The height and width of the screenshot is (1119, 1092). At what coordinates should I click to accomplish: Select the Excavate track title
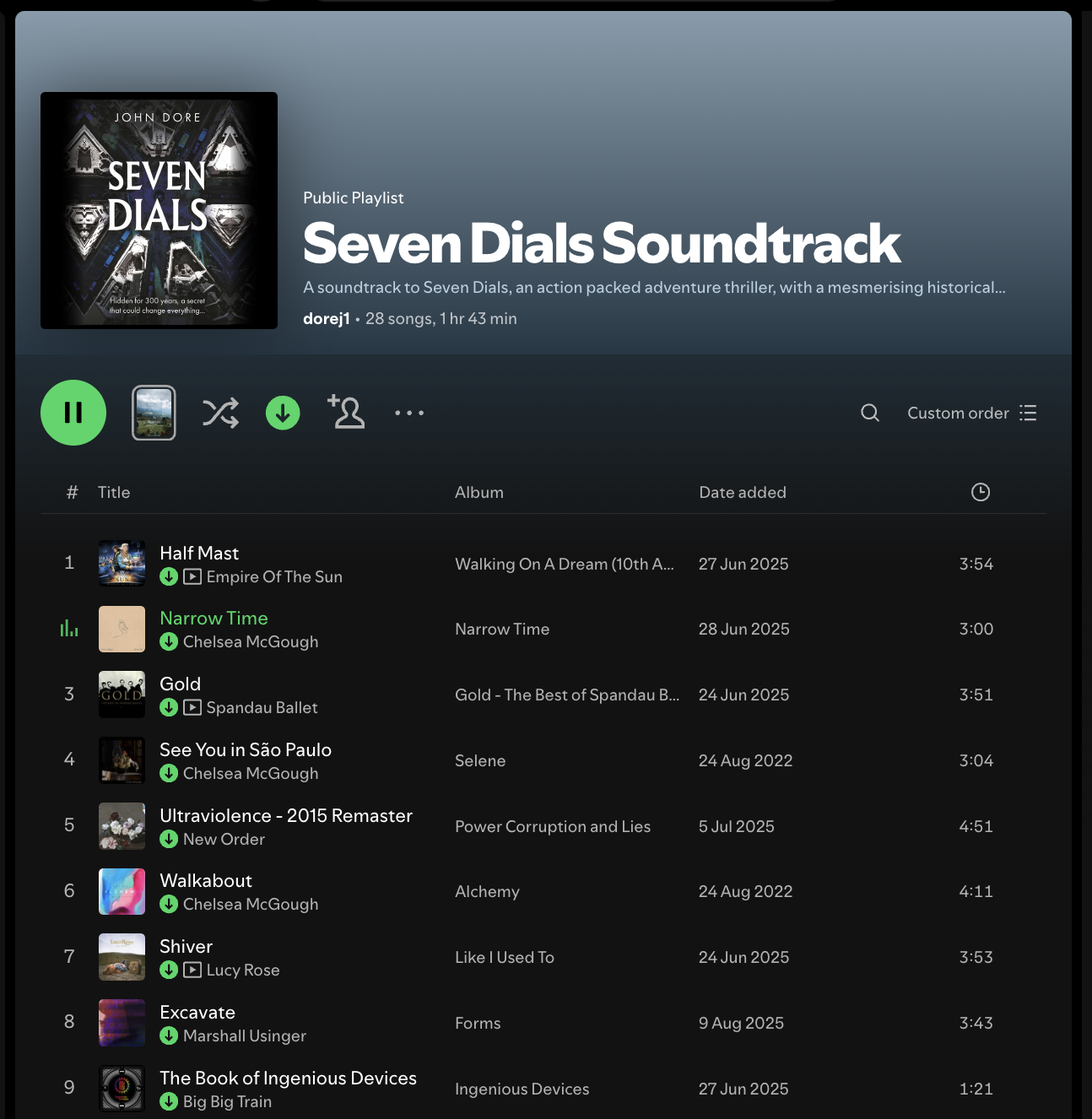(x=197, y=1012)
